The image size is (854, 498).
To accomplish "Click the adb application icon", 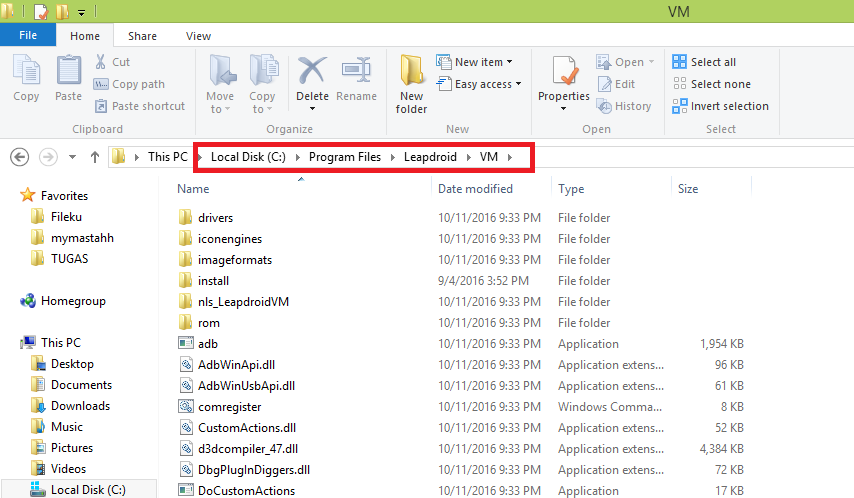I will [186, 343].
